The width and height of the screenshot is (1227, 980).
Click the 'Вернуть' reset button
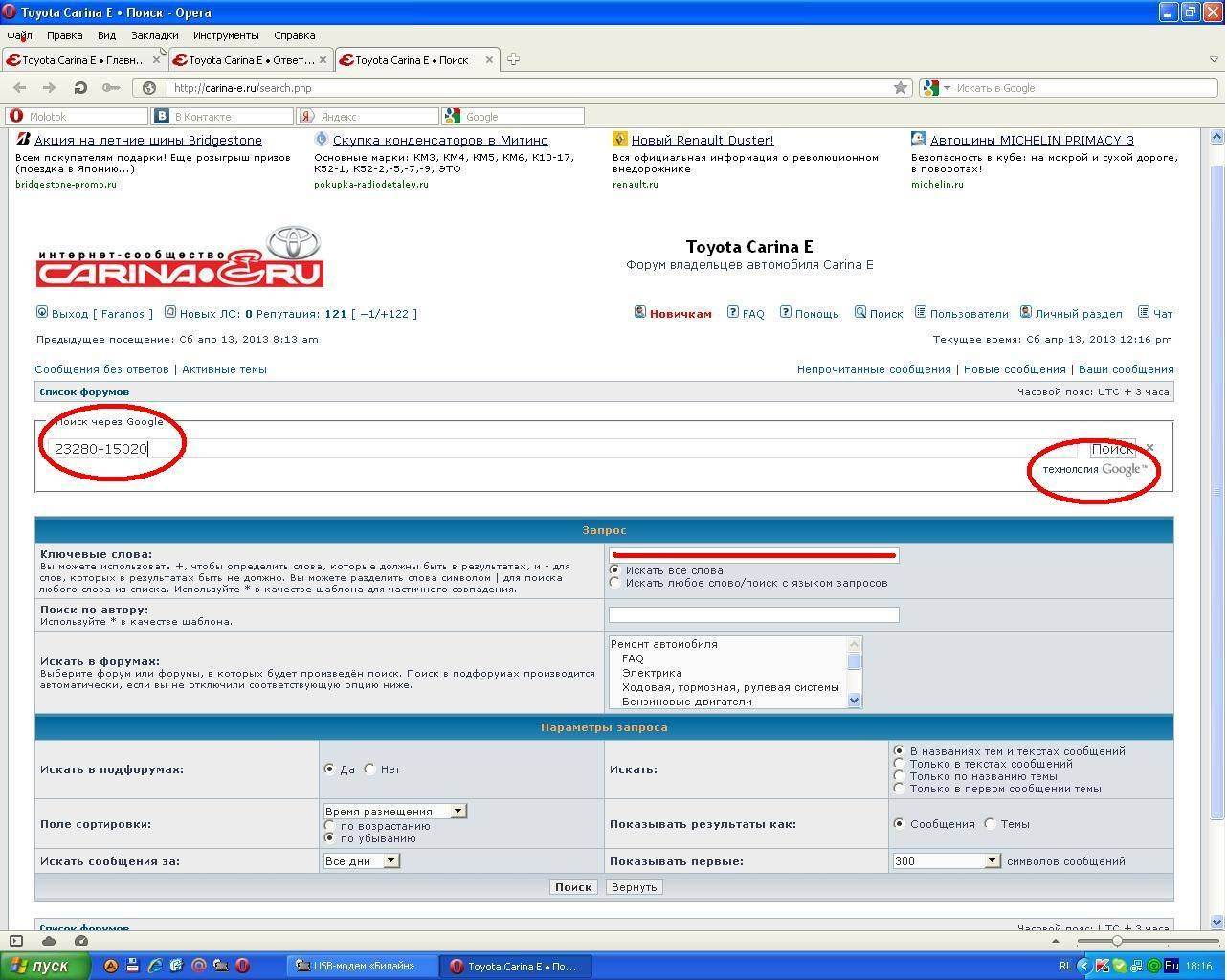point(634,887)
